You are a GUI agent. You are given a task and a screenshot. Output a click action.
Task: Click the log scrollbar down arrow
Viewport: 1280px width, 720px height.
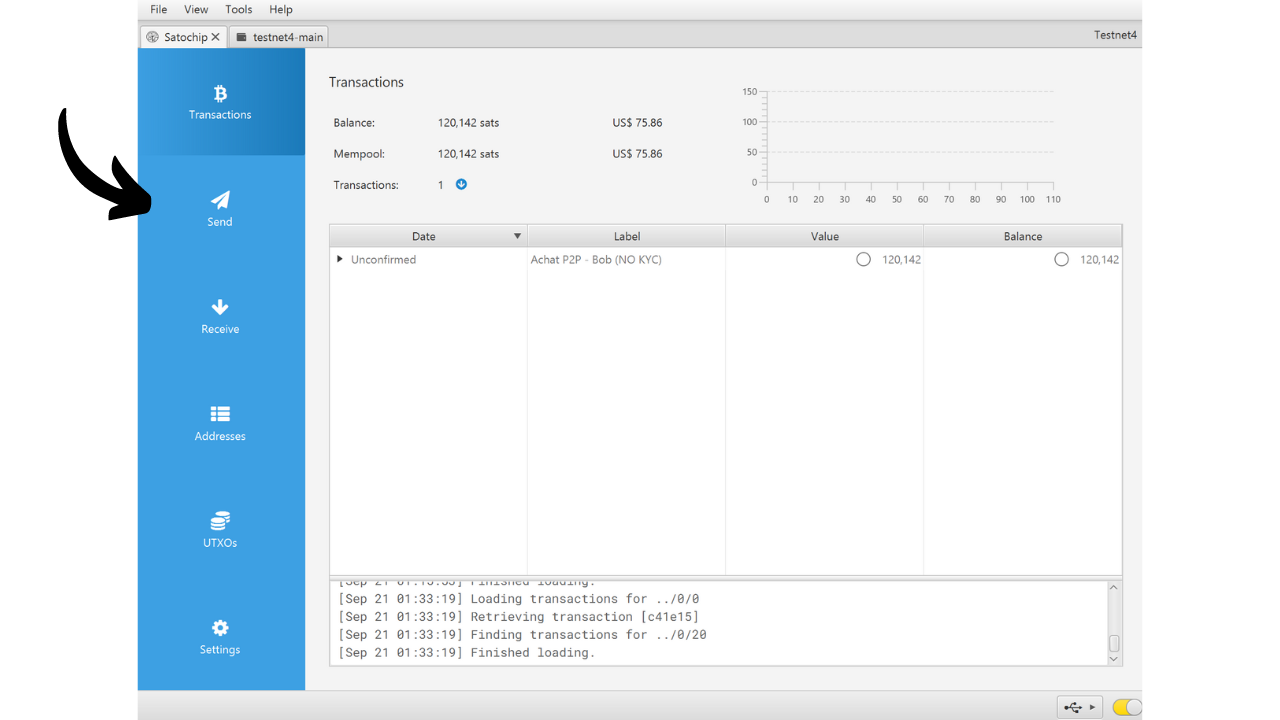coord(1114,659)
